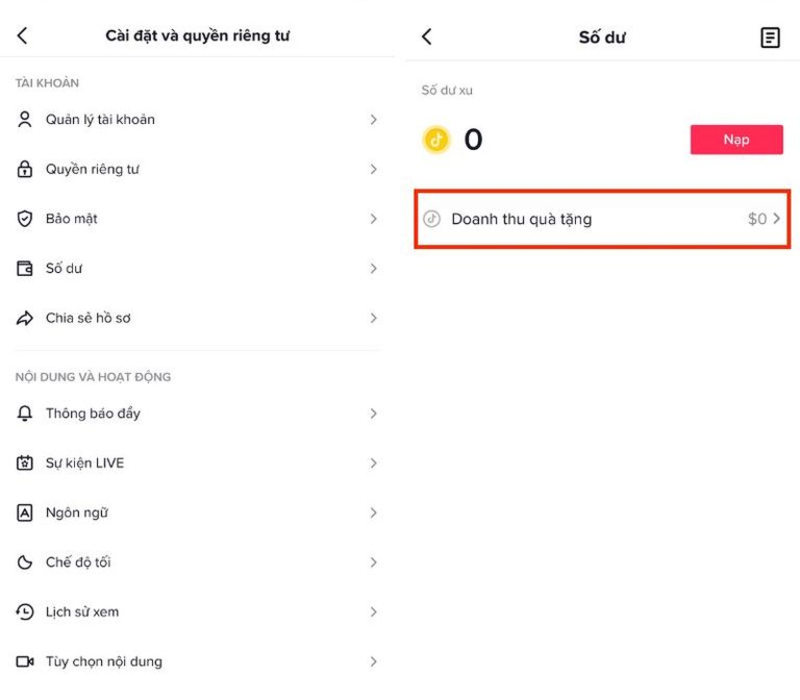Expand Ngôn ngữ using its right chevron
Screen dimensions: 800x700
(x=373, y=513)
